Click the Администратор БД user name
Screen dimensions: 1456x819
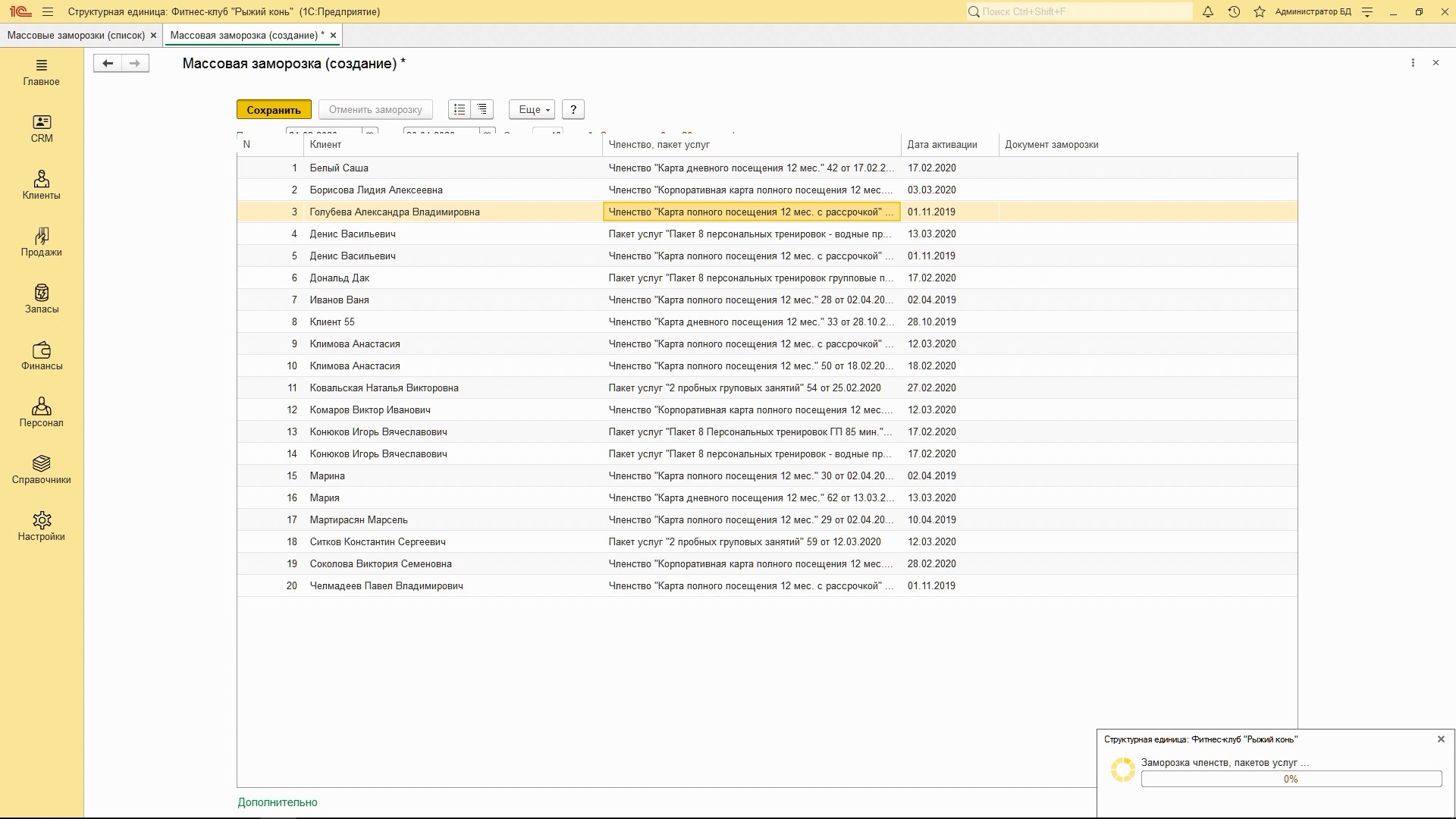point(1313,12)
